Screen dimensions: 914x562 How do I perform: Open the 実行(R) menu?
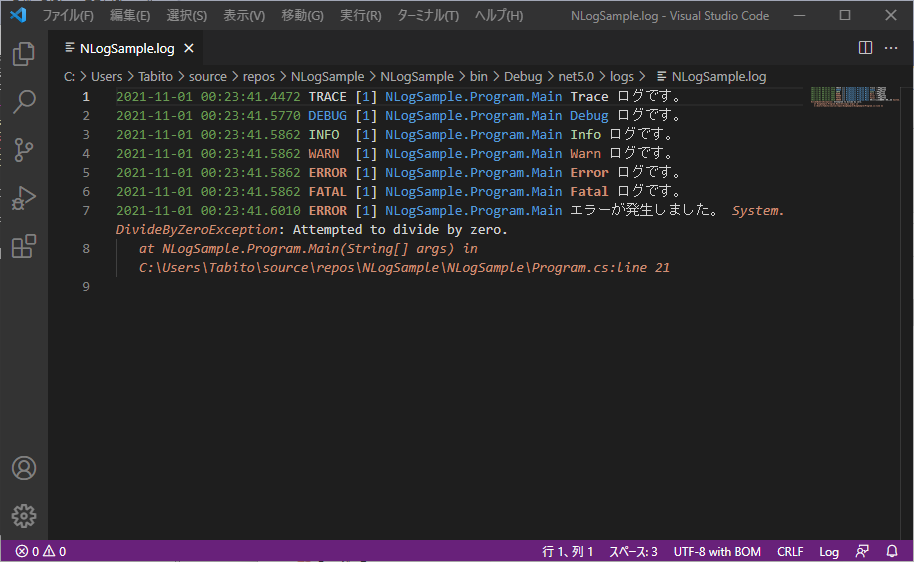360,16
